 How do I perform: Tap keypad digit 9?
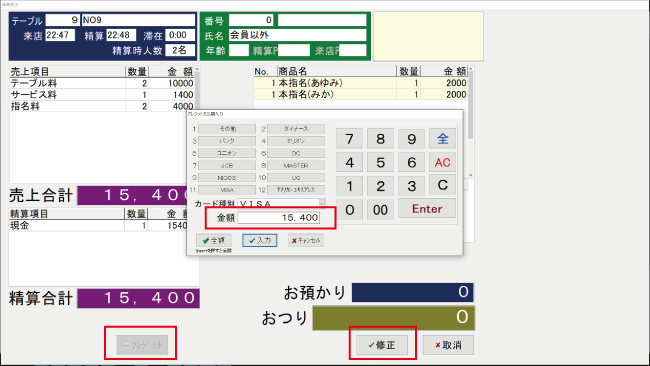(411, 138)
